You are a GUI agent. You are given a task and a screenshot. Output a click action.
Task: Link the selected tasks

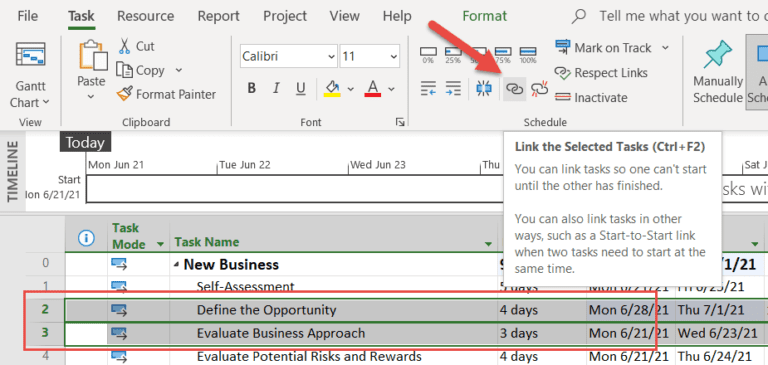point(514,89)
